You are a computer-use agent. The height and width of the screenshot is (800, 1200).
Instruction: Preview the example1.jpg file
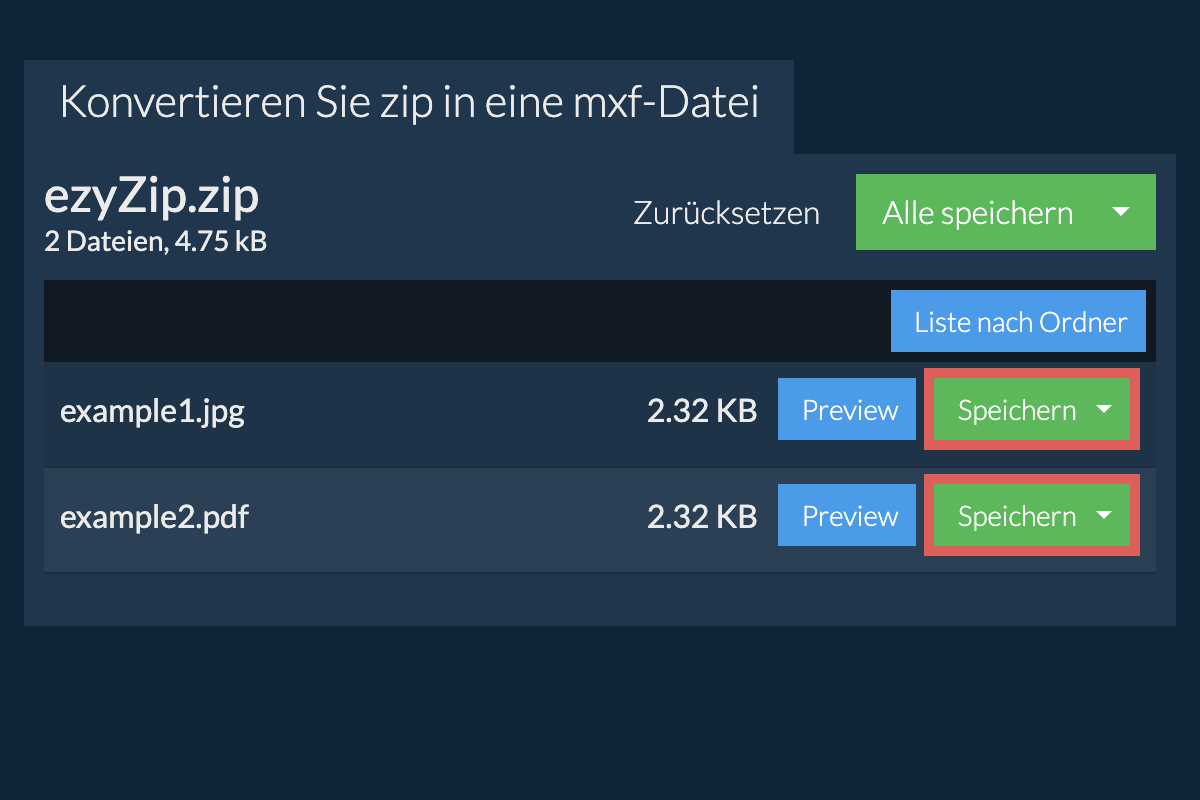click(x=847, y=410)
